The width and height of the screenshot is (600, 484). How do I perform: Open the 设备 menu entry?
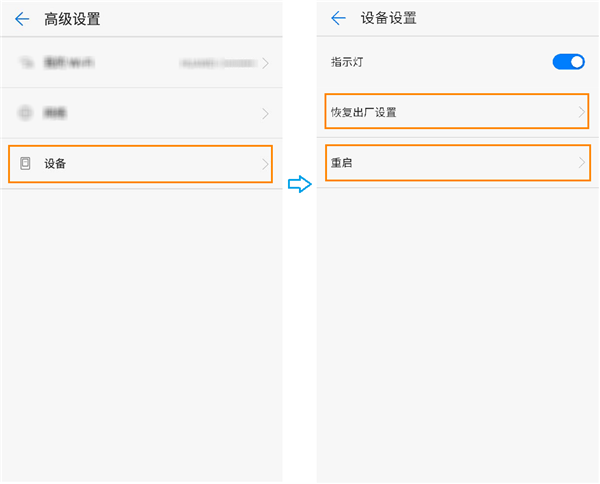point(56,163)
